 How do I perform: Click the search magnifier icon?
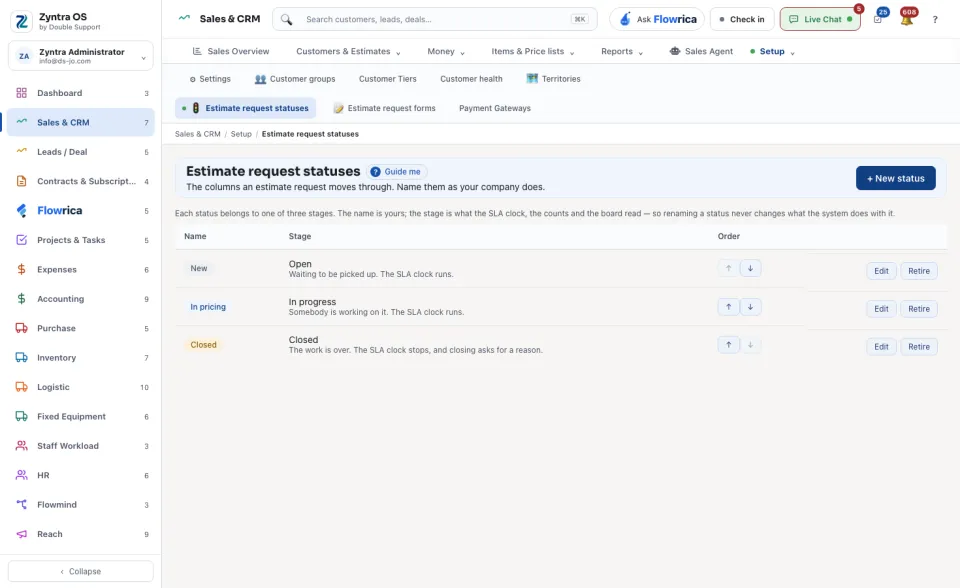click(287, 19)
